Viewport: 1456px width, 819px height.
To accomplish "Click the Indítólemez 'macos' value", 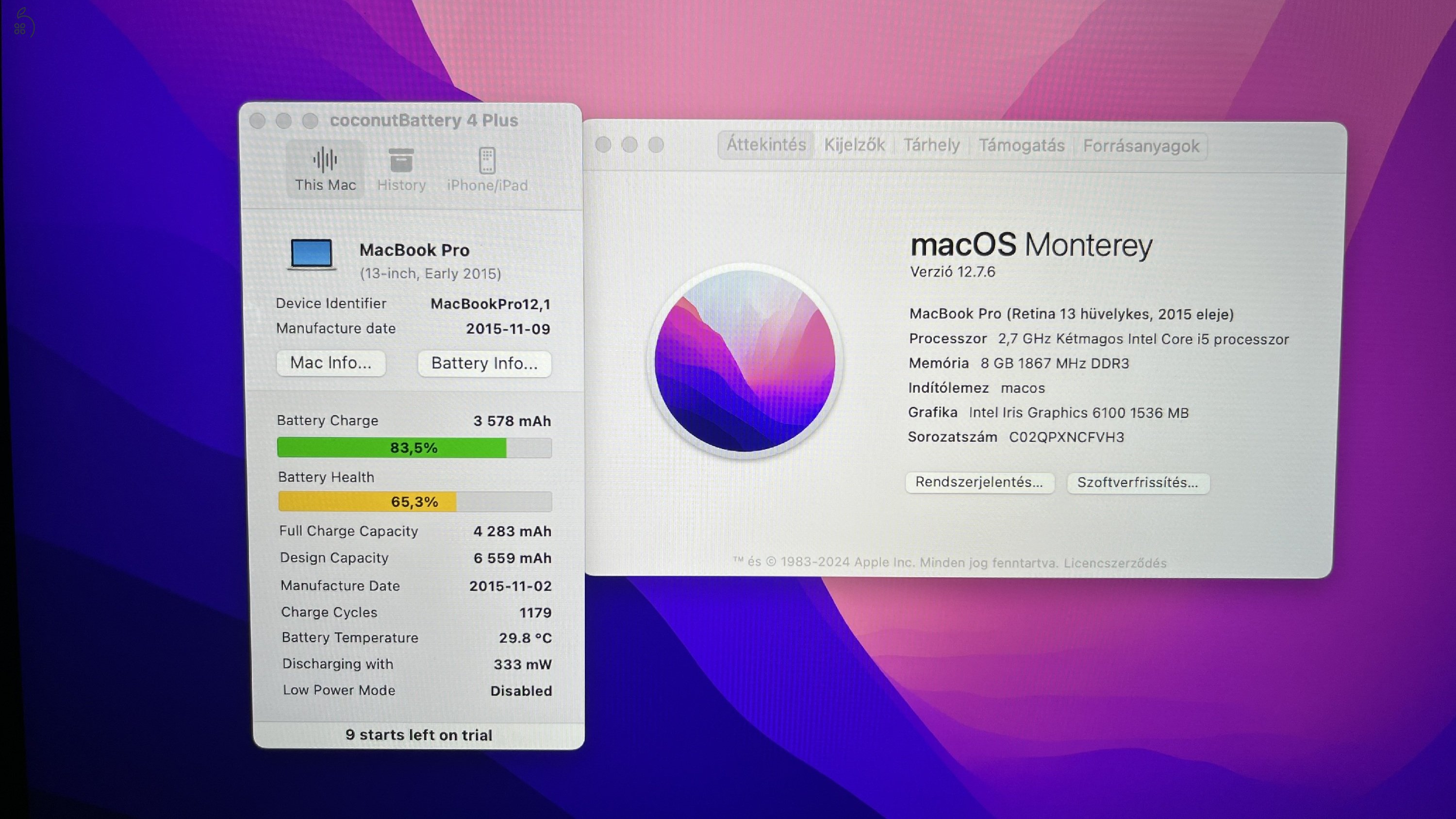I will [x=1023, y=388].
